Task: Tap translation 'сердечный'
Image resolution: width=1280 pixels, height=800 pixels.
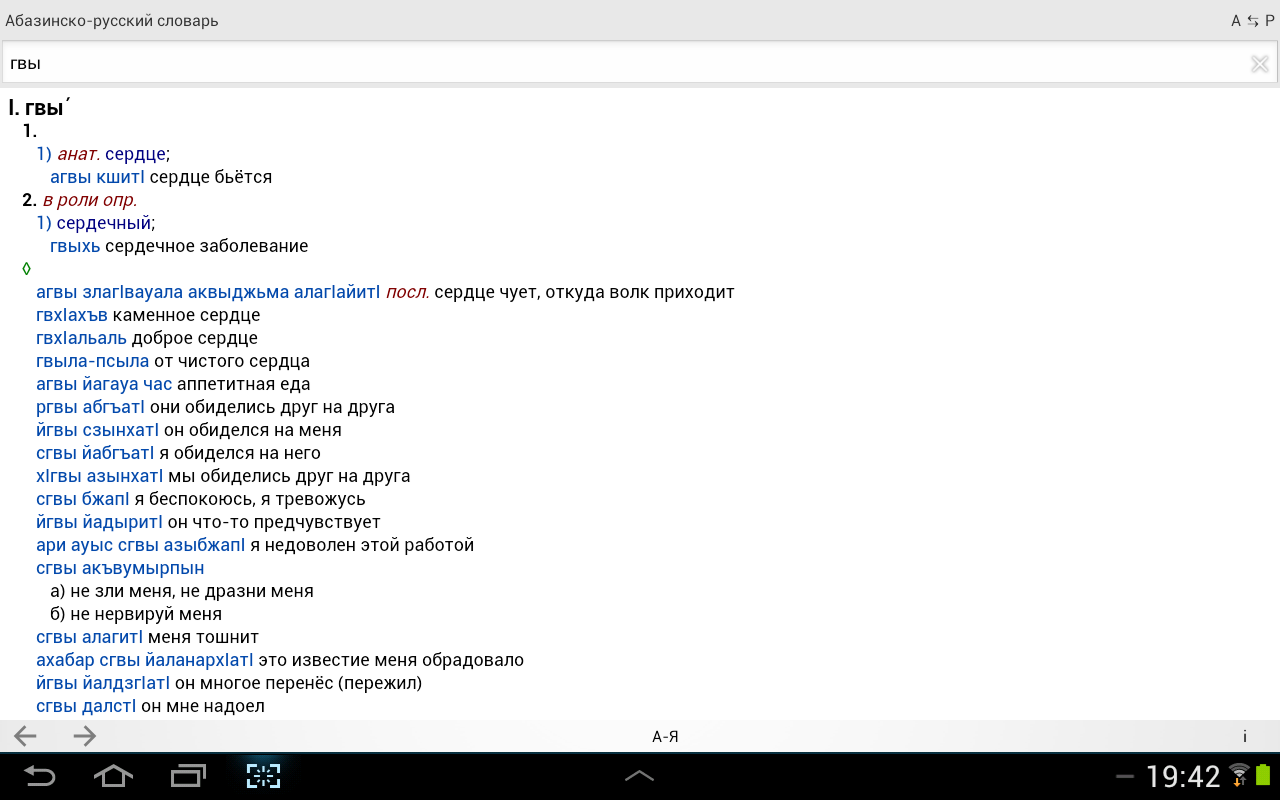Action: [x=103, y=223]
